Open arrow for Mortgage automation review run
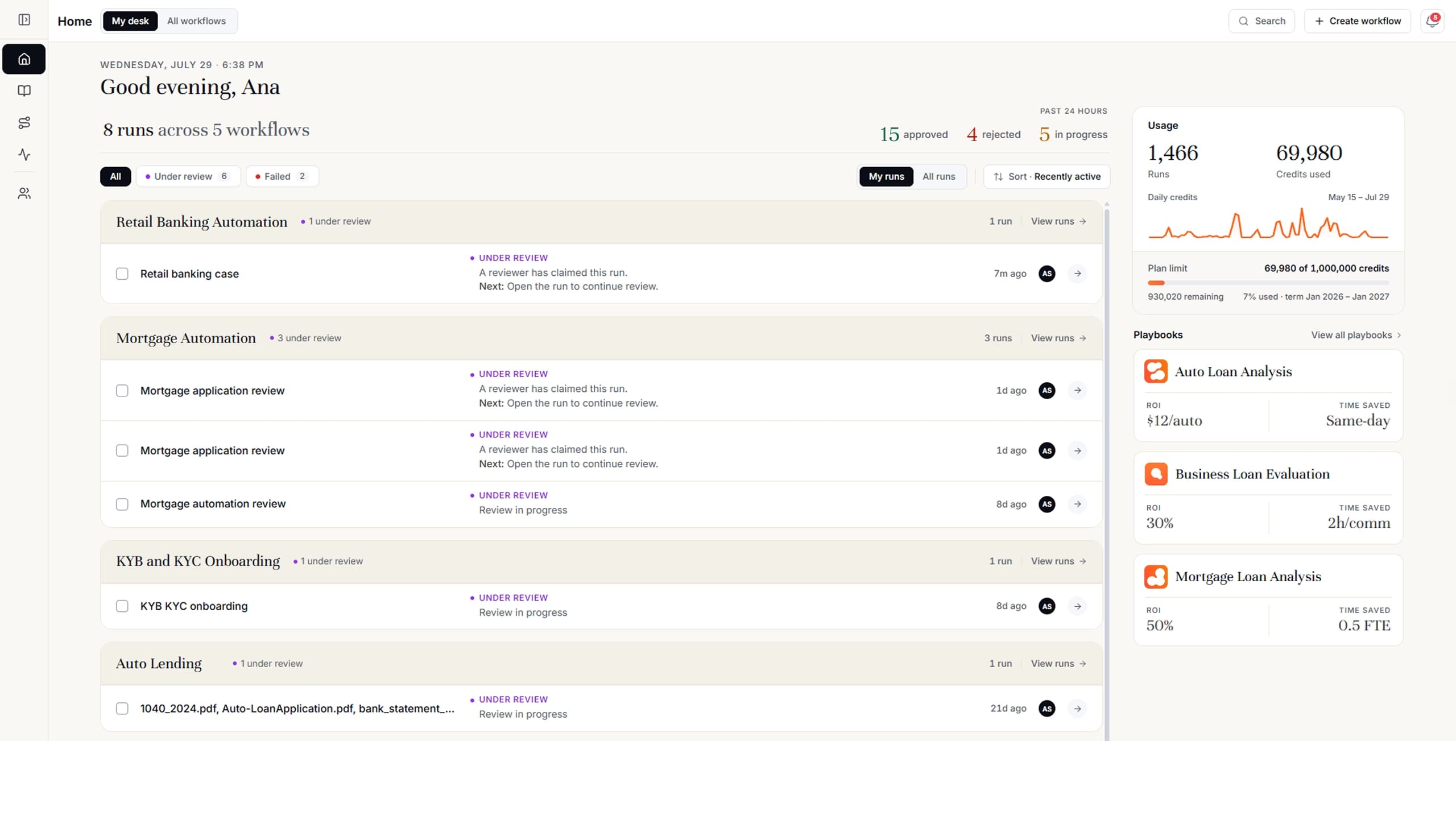This screenshot has width=1456, height=836. tap(1078, 504)
